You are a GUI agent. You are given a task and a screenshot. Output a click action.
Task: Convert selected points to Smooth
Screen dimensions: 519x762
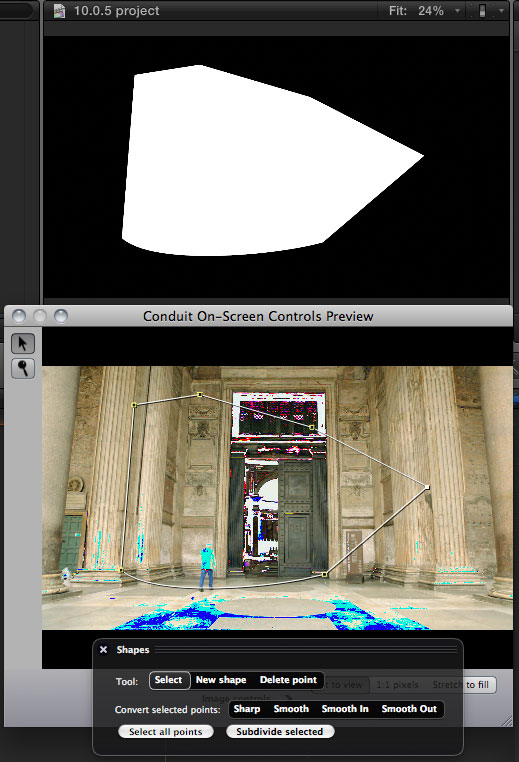tap(291, 709)
